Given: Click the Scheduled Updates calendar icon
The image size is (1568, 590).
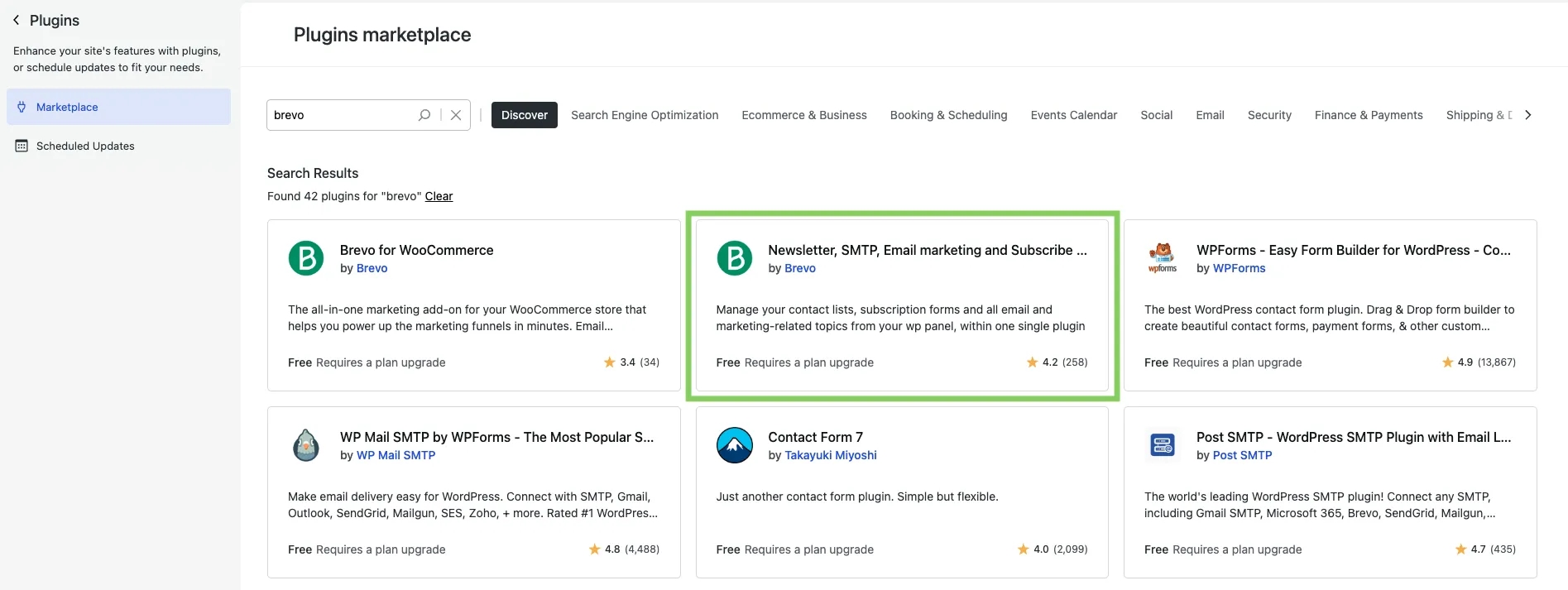Looking at the screenshot, I should pos(22,146).
